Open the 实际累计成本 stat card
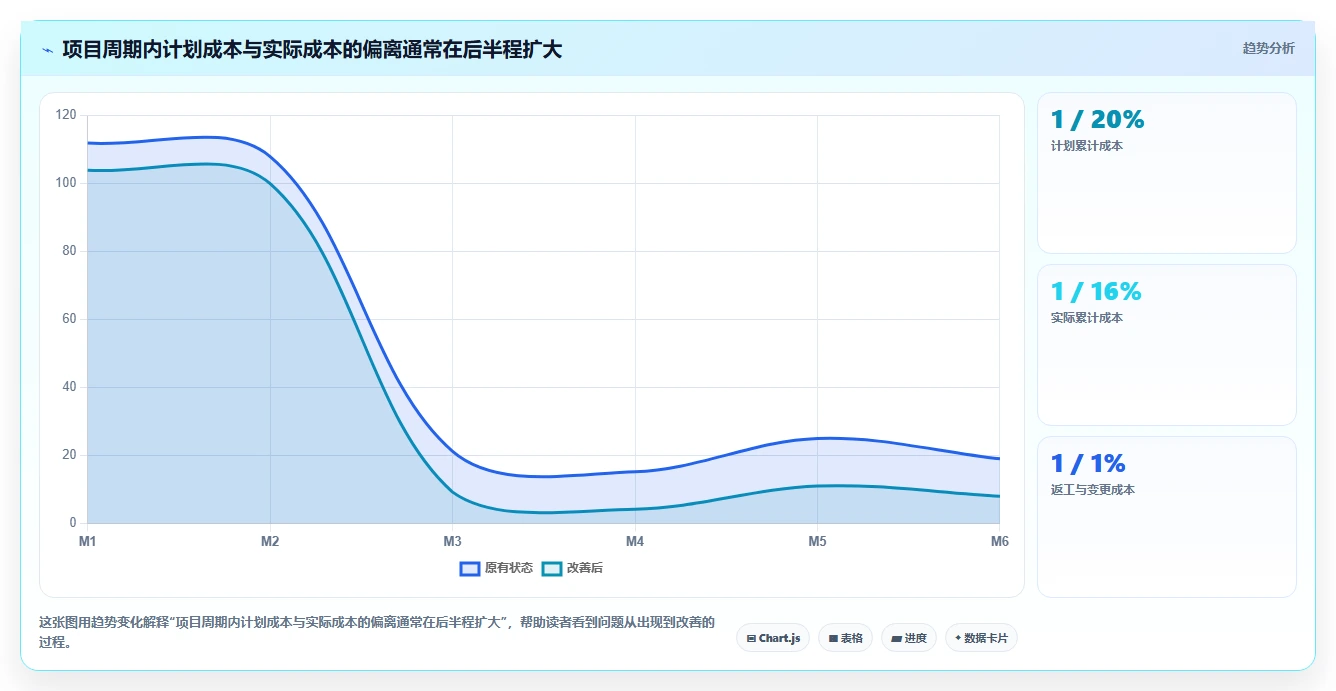Screen dimensions: 1336x691 pos(1167,345)
